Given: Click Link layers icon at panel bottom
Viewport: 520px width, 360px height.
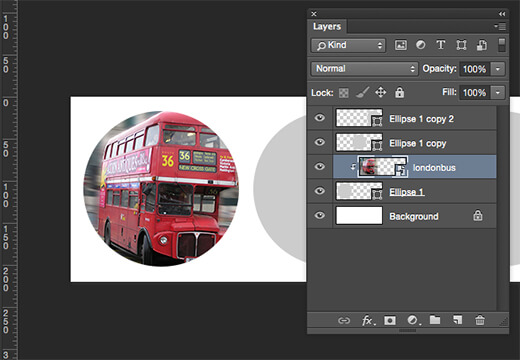Looking at the screenshot, I should click(344, 321).
